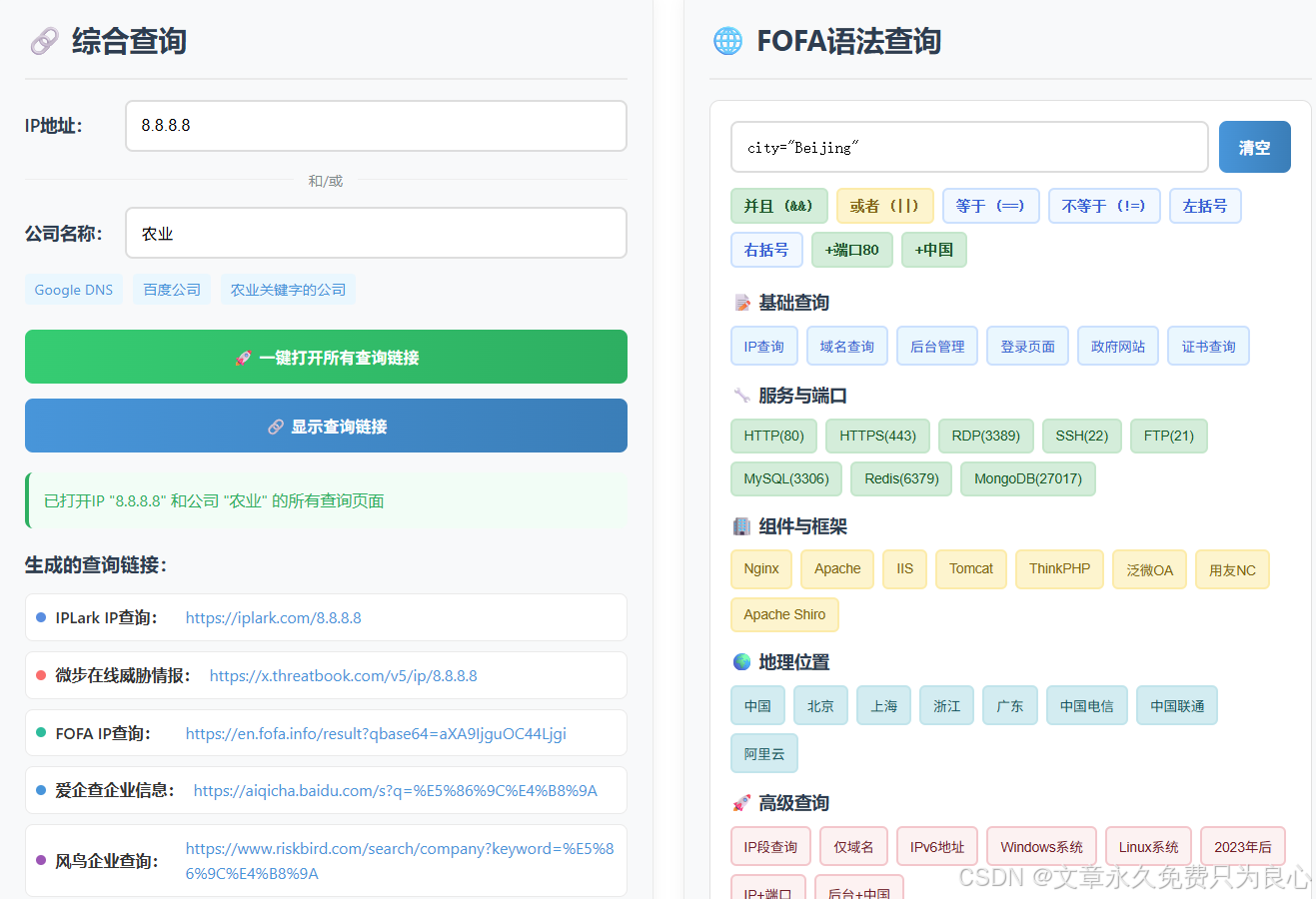
Task: Click the wrench icon next to 服务与端口
Action: [741, 396]
